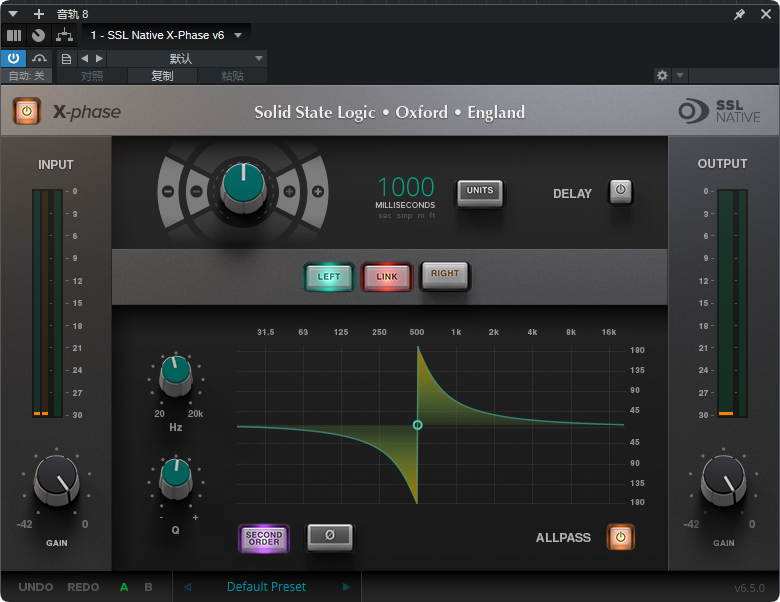
Task: Close the plugin window
Action: (766, 14)
